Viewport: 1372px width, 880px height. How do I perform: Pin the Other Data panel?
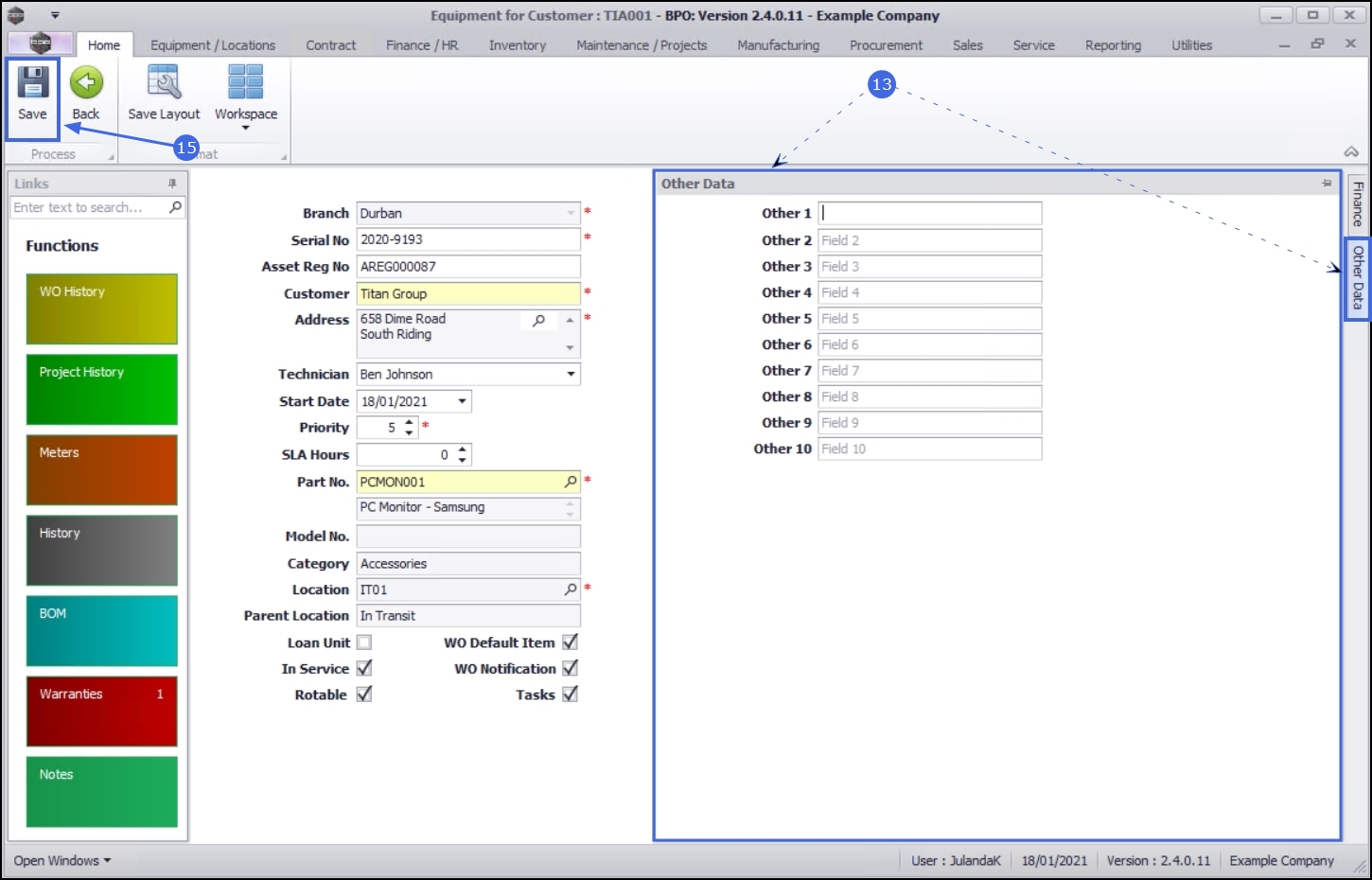(1327, 184)
